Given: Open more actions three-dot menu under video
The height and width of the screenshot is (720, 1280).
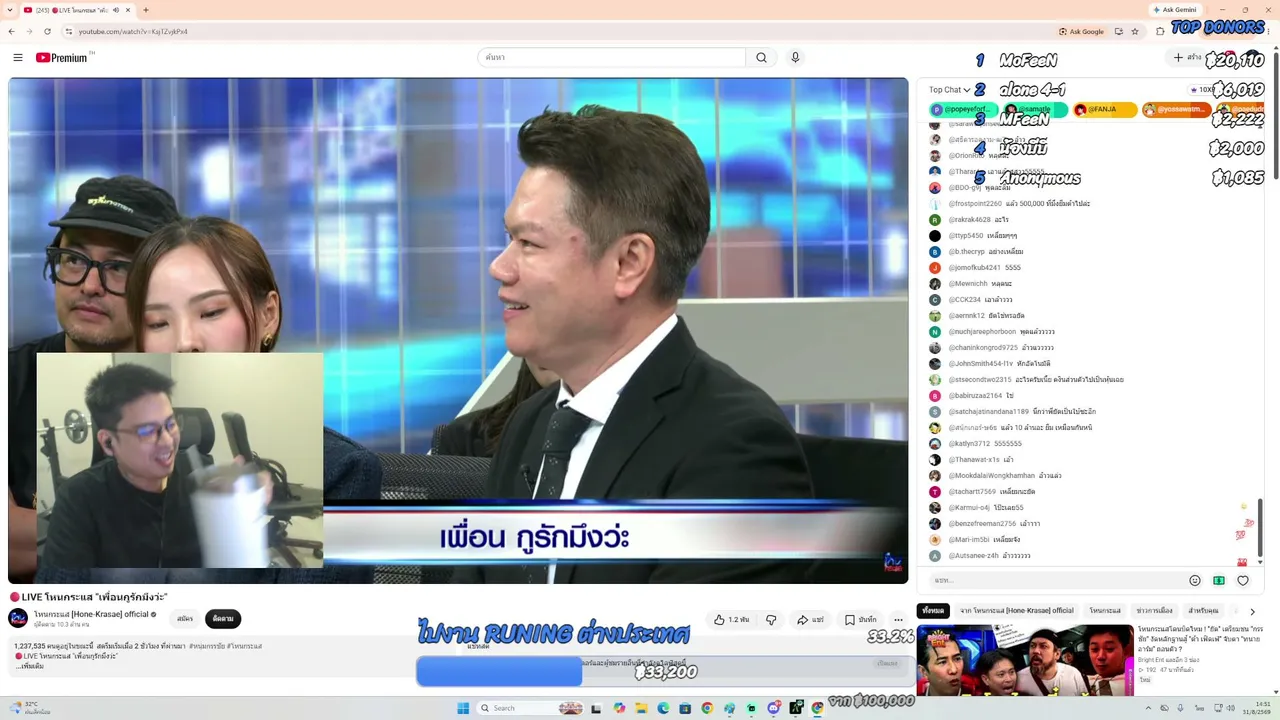Looking at the screenshot, I should point(898,620).
